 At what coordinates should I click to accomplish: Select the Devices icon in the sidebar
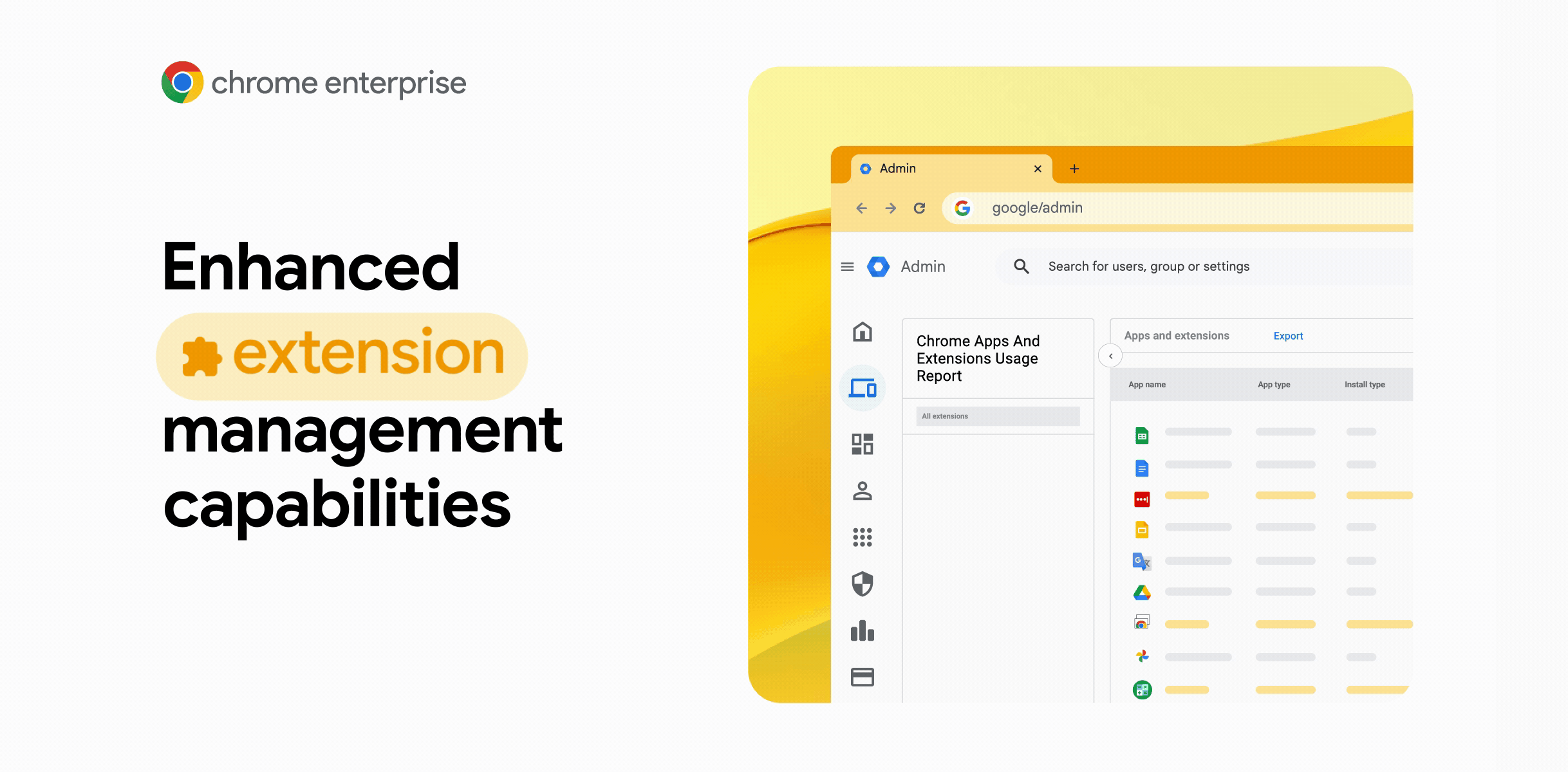(x=863, y=388)
